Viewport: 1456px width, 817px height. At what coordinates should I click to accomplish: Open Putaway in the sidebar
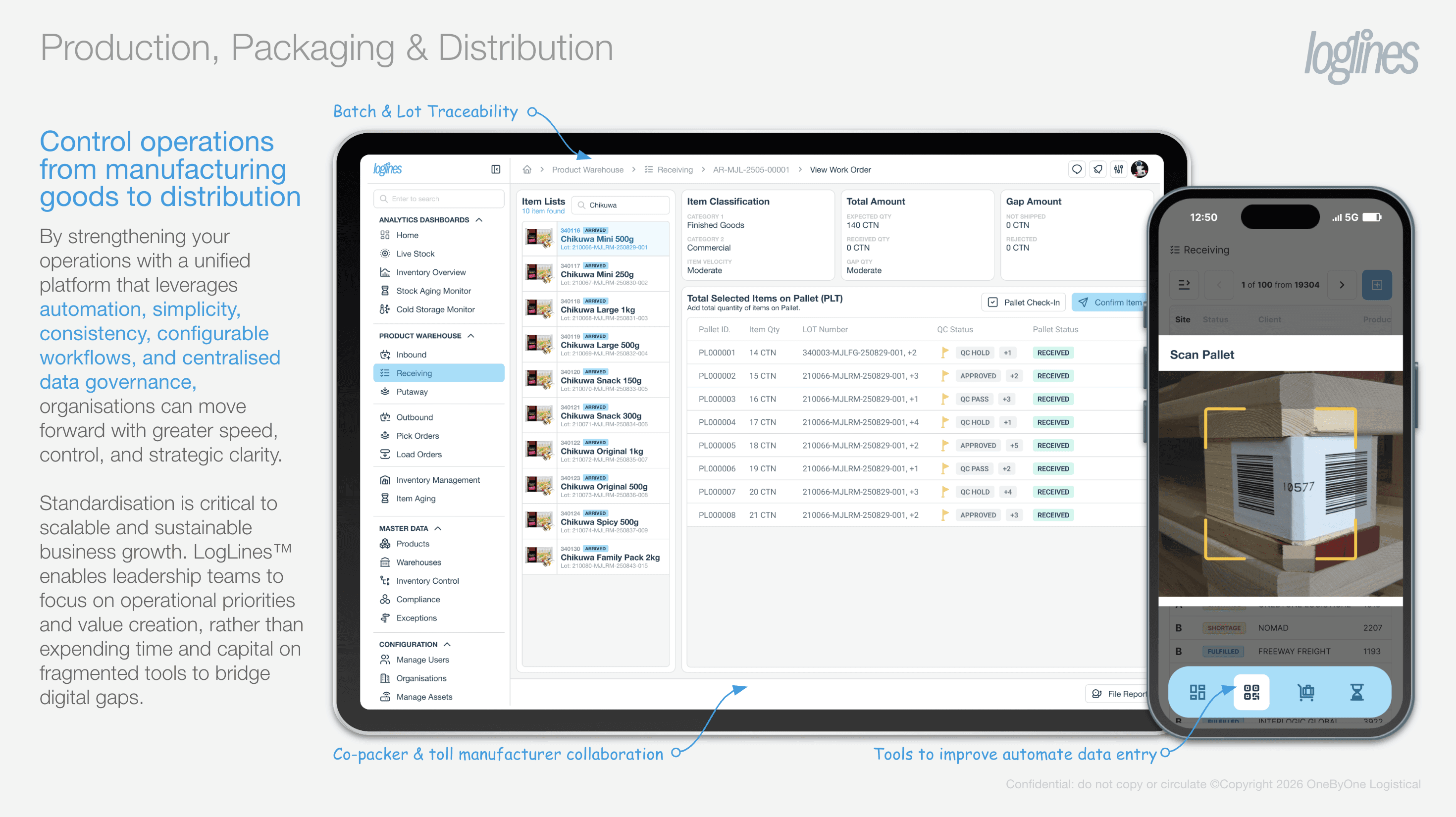click(412, 392)
